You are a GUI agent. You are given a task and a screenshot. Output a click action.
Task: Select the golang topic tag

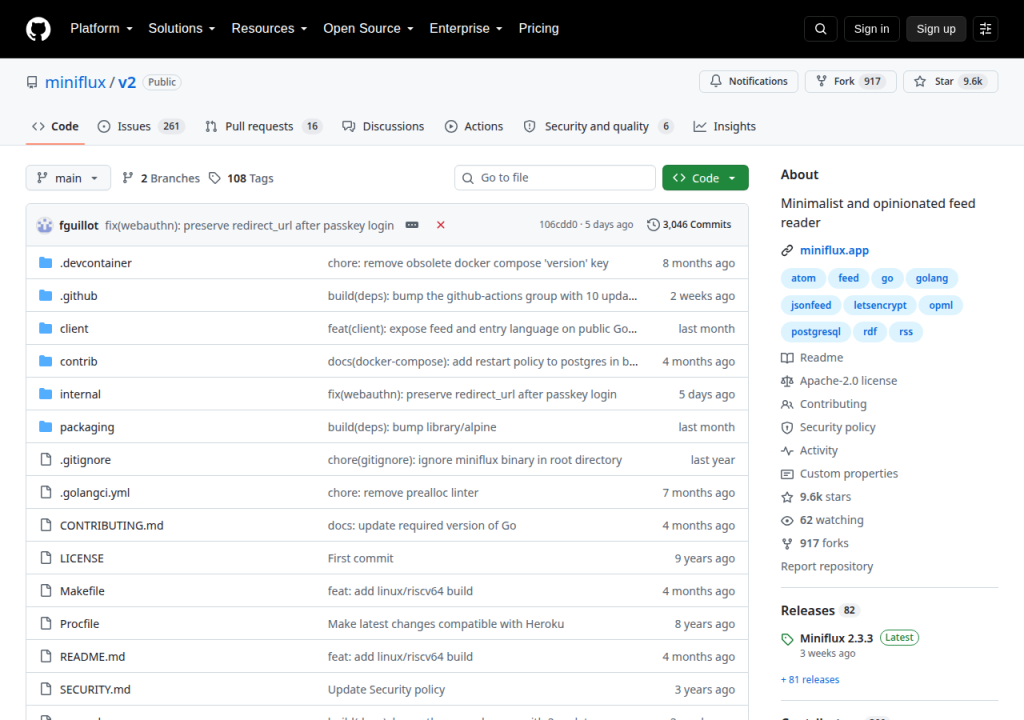pos(931,278)
